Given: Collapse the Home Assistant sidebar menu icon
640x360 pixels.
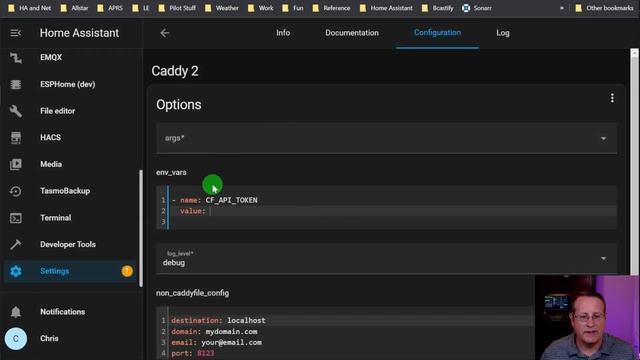Looking at the screenshot, I should pyautogui.click(x=16, y=33).
